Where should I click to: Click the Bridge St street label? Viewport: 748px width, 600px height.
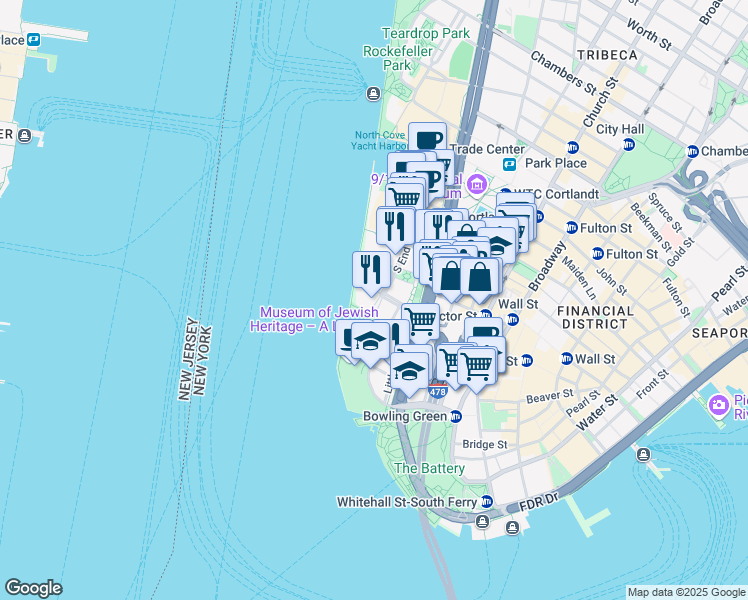pos(485,445)
